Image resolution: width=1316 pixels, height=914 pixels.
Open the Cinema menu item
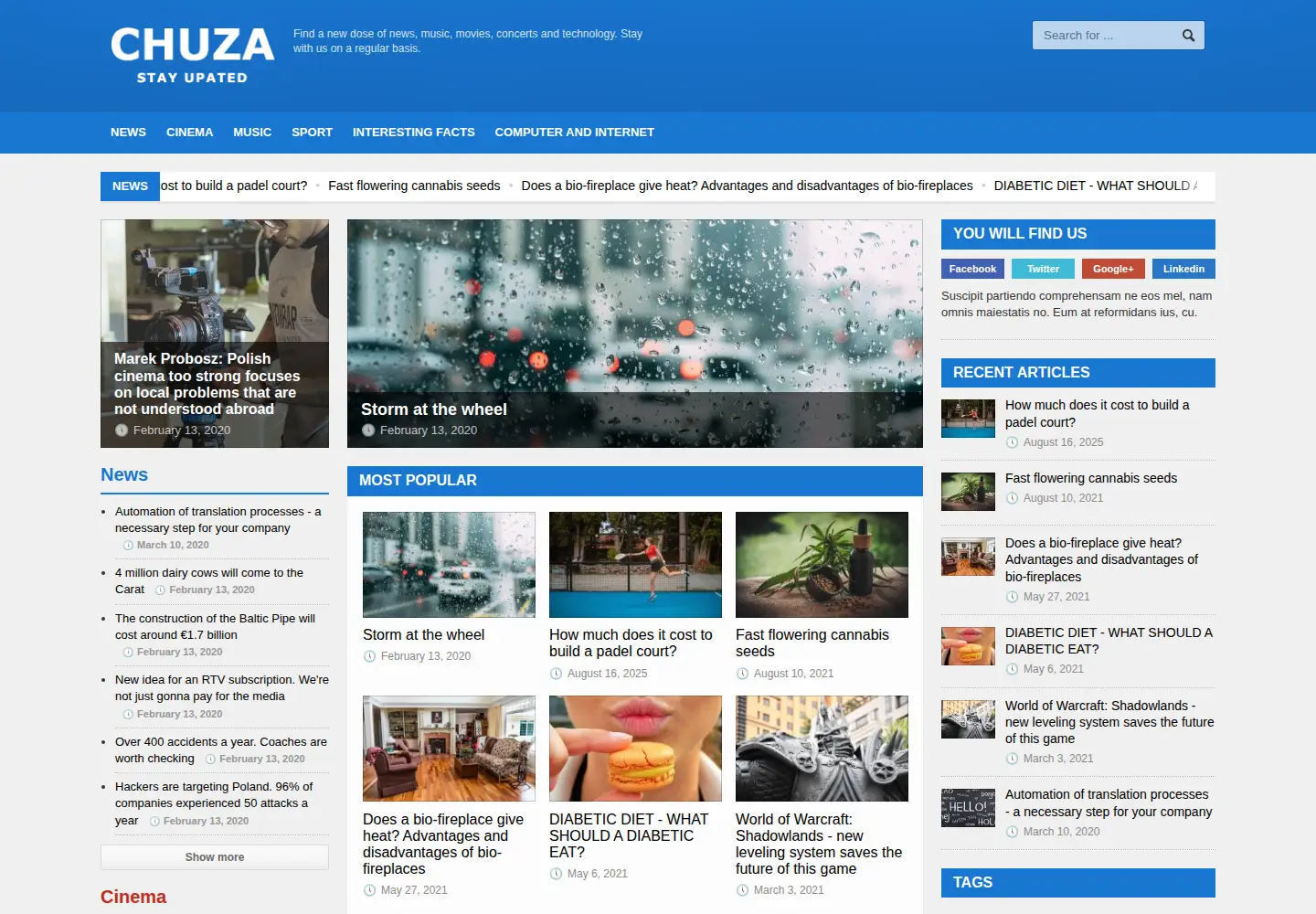point(189,133)
